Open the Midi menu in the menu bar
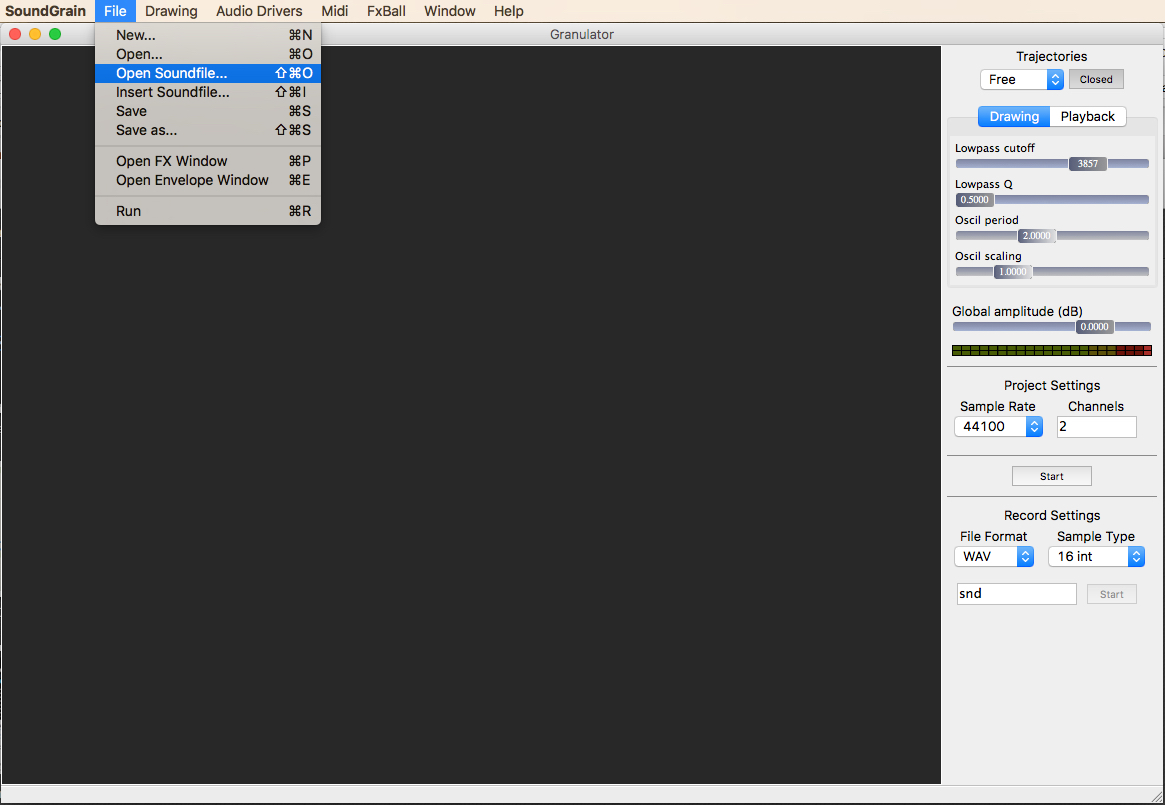1165x805 pixels. click(x=334, y=11)
